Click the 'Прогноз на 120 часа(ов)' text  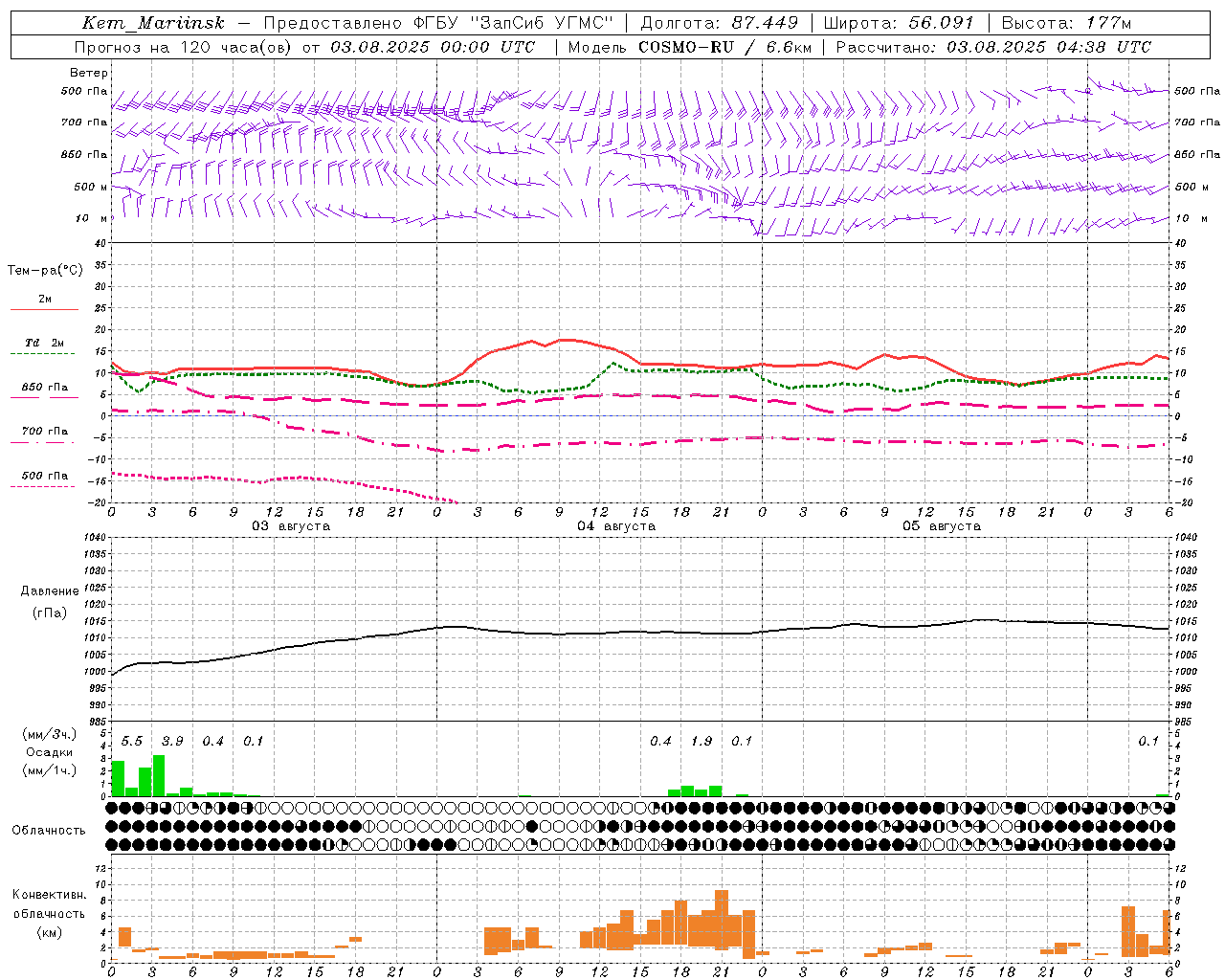tap(185, 47)
